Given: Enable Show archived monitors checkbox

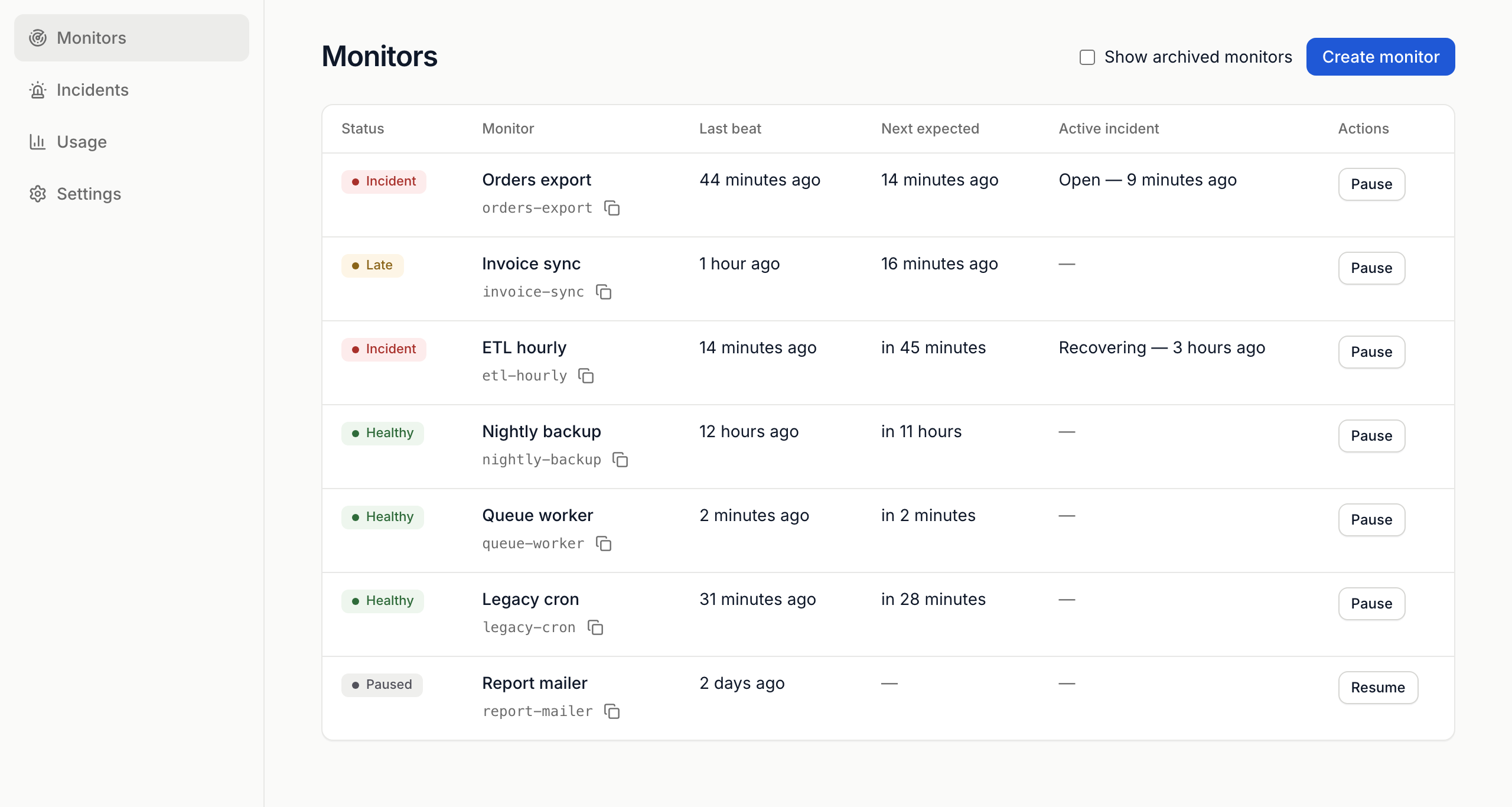Looking at the screenshot, I should (1087, 57).
